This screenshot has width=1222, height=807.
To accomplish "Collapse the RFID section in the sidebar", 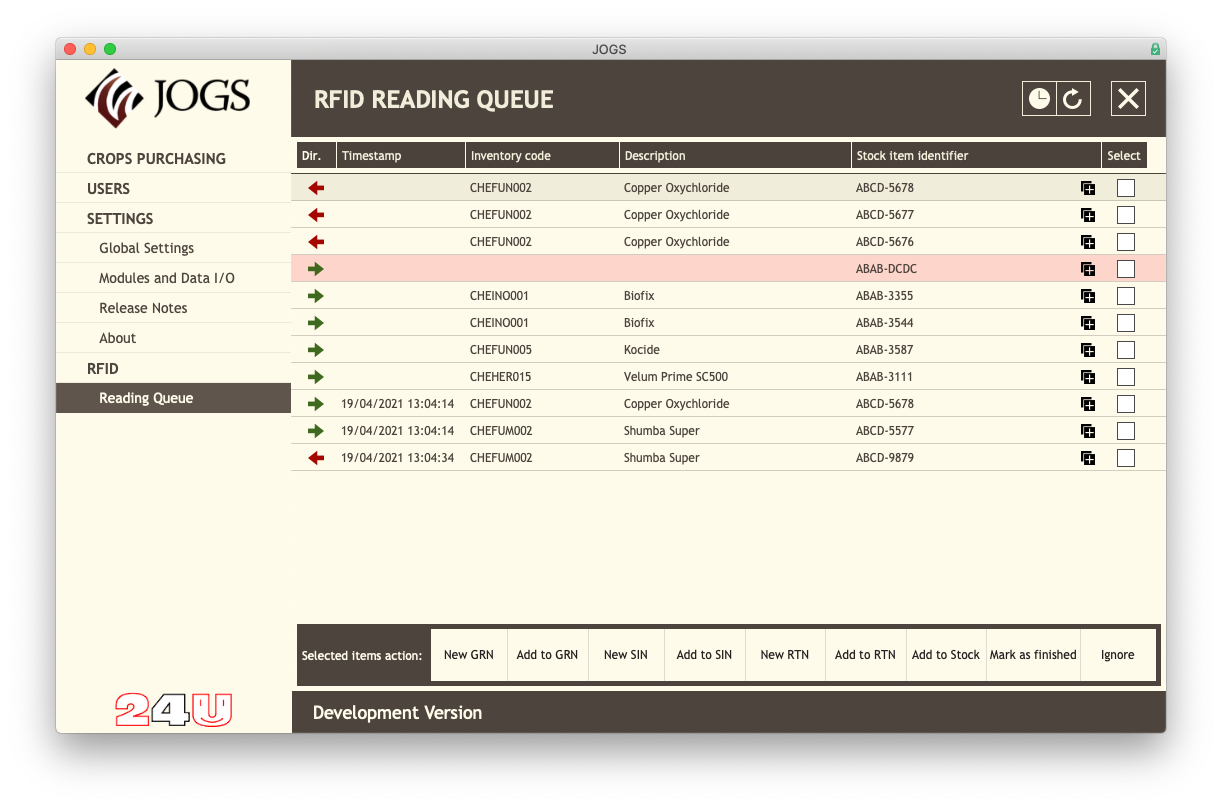I will pos(111,368).
